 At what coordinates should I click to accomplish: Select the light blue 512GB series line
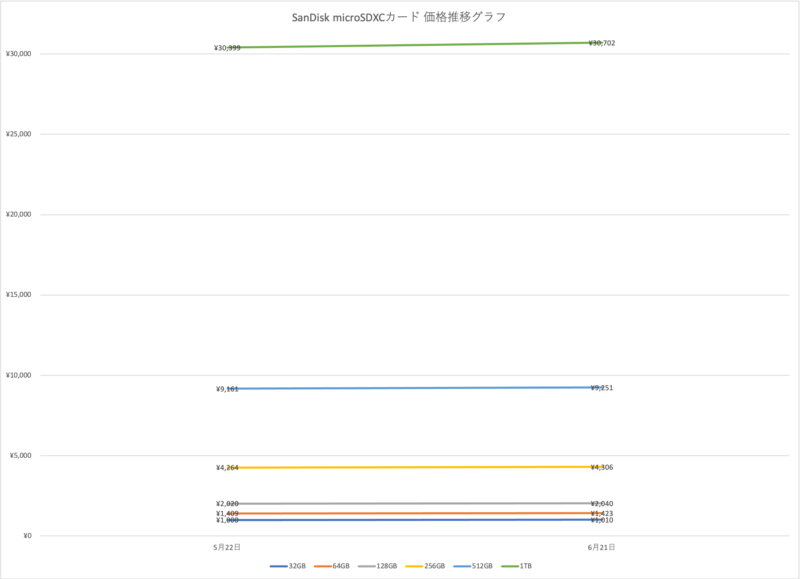[x=414, y=388]
